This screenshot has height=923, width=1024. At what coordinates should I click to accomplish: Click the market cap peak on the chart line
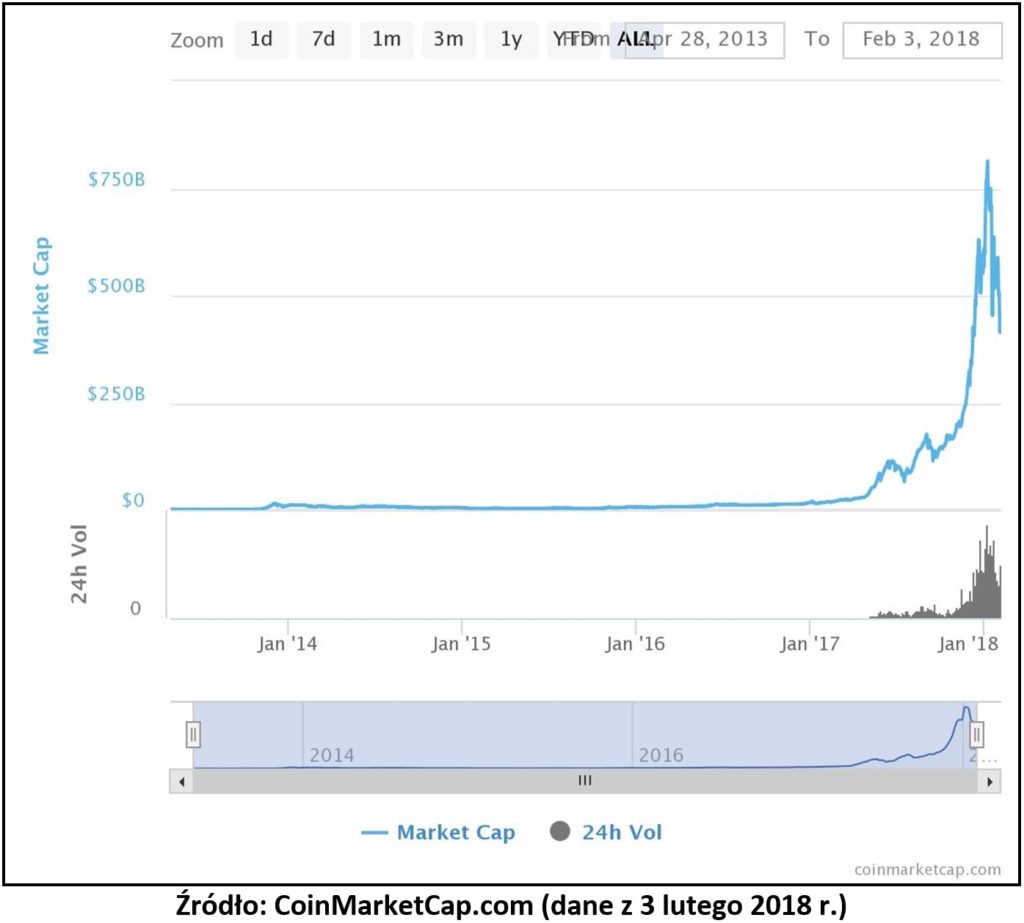tap(987, 161)
